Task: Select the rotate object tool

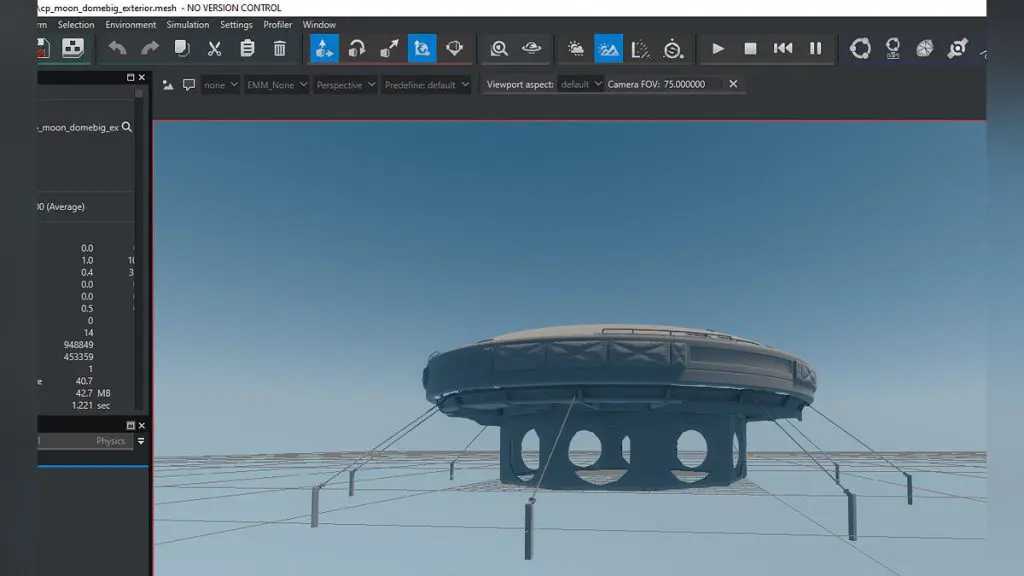Action: [357, 48]
